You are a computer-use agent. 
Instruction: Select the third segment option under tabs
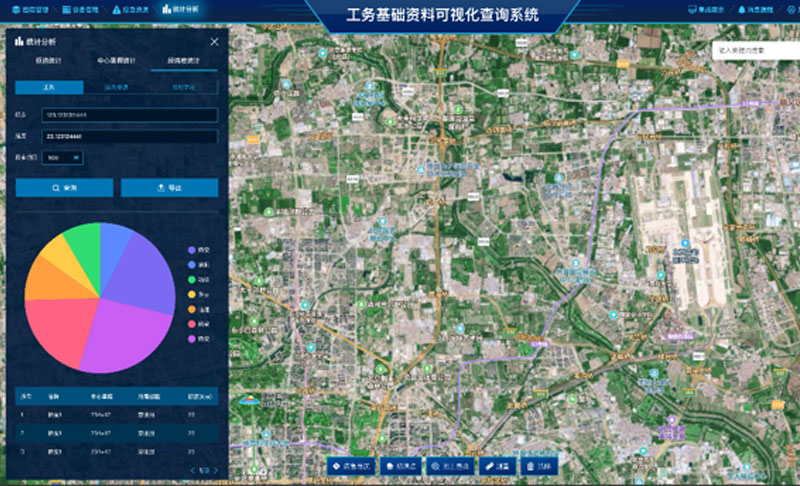(183, 87)
